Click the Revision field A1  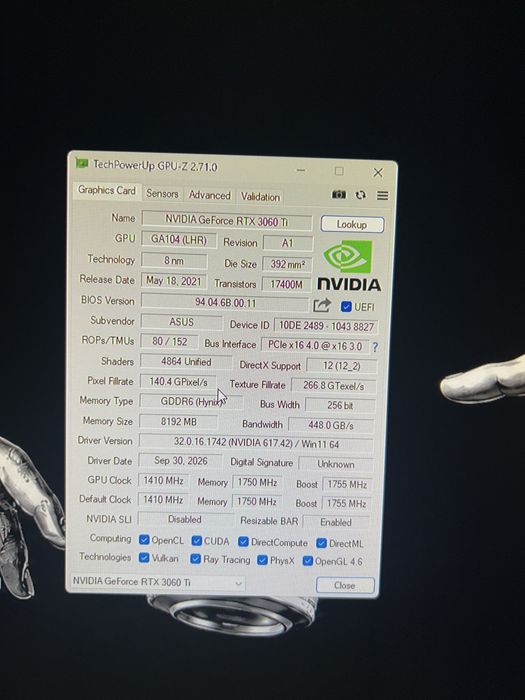pos(288,243)
